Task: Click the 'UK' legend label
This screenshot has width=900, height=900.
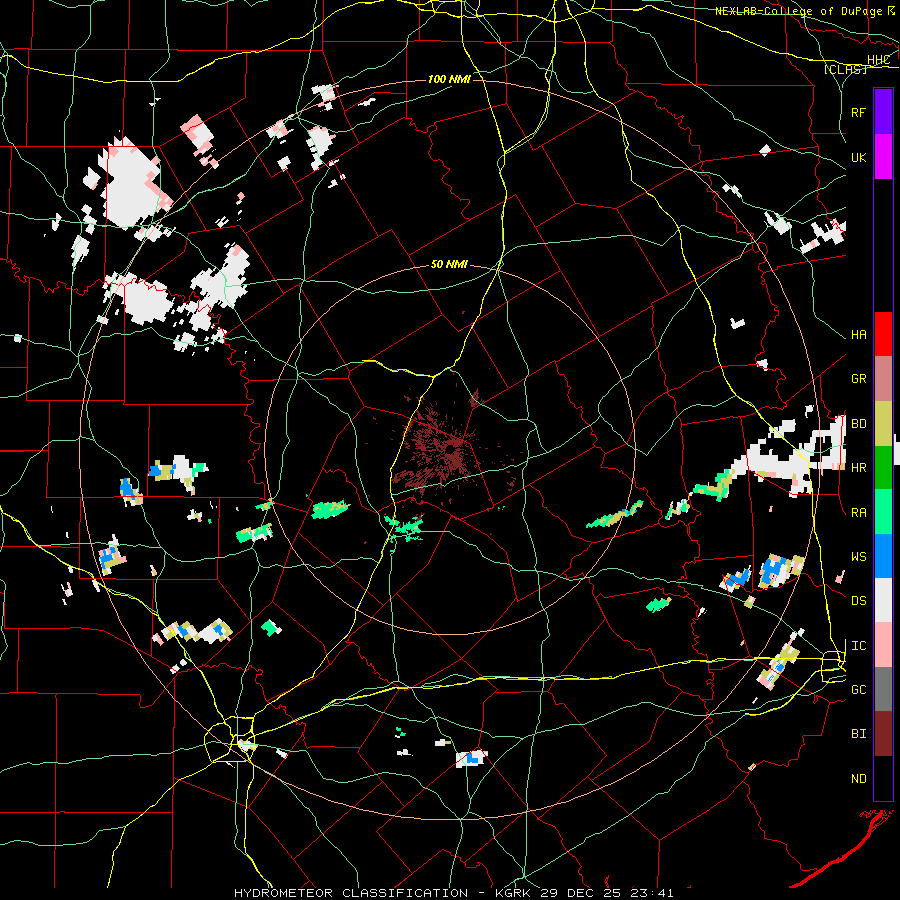Action: click(x=858, y=157)
